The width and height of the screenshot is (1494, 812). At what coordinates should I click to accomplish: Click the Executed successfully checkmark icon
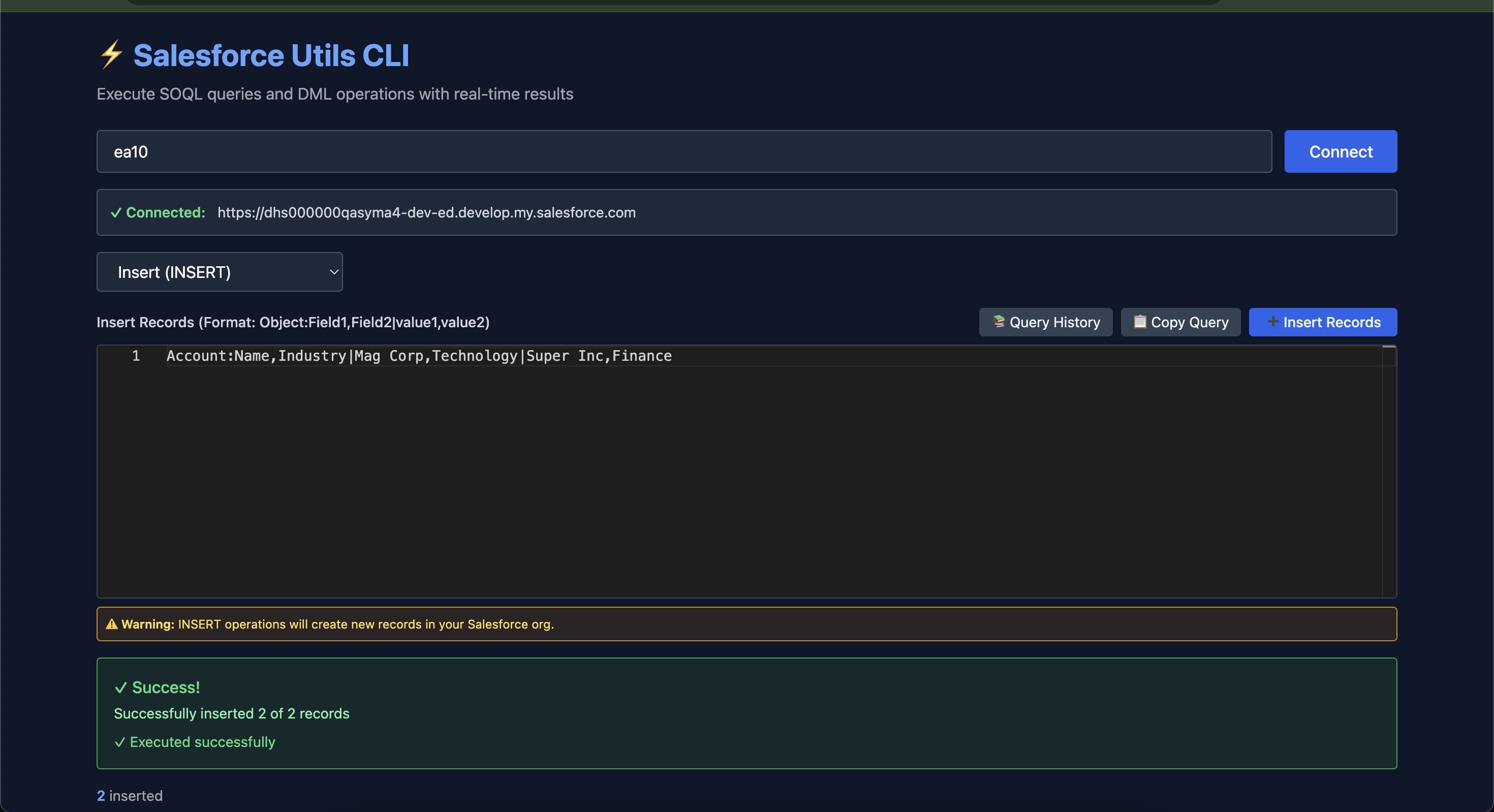click(119, 742)
